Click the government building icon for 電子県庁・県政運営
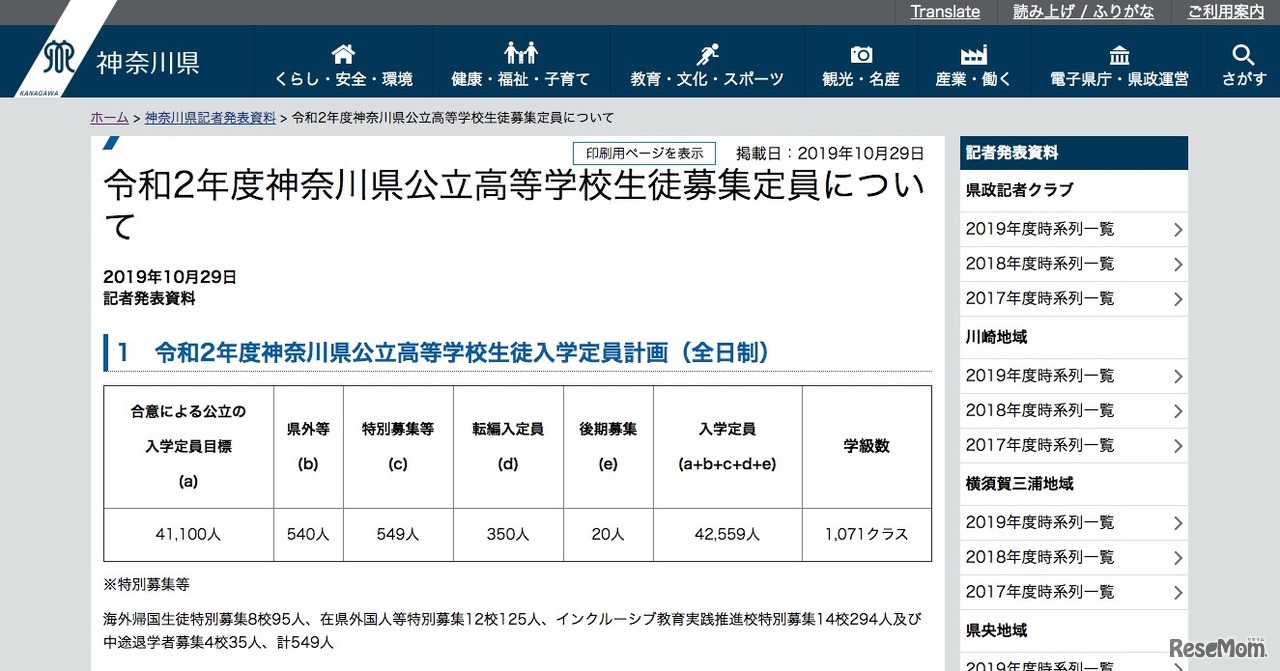The width and height of the screenshot is (1280, 671). point(1119,54)
